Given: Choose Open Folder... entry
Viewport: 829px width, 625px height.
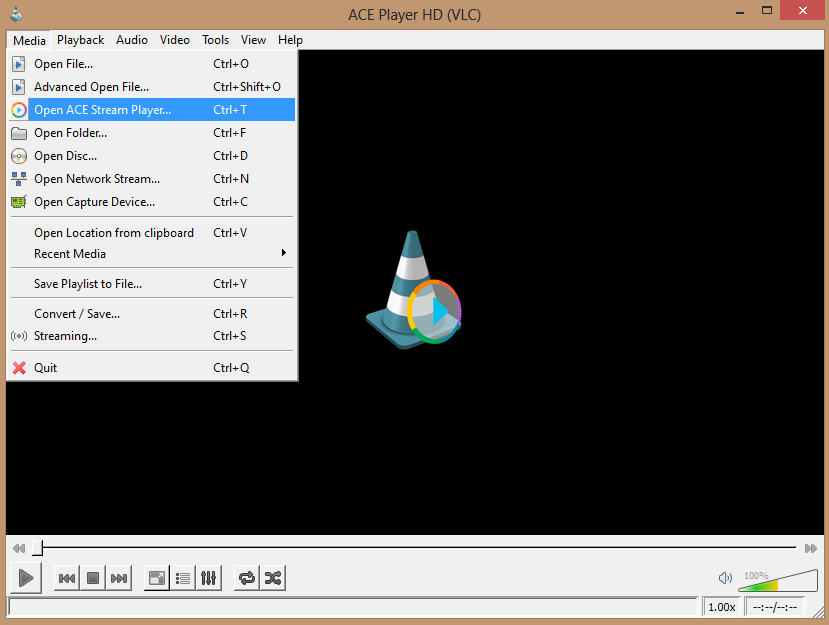Looking at the screenshot, I should tap(152, 133).
